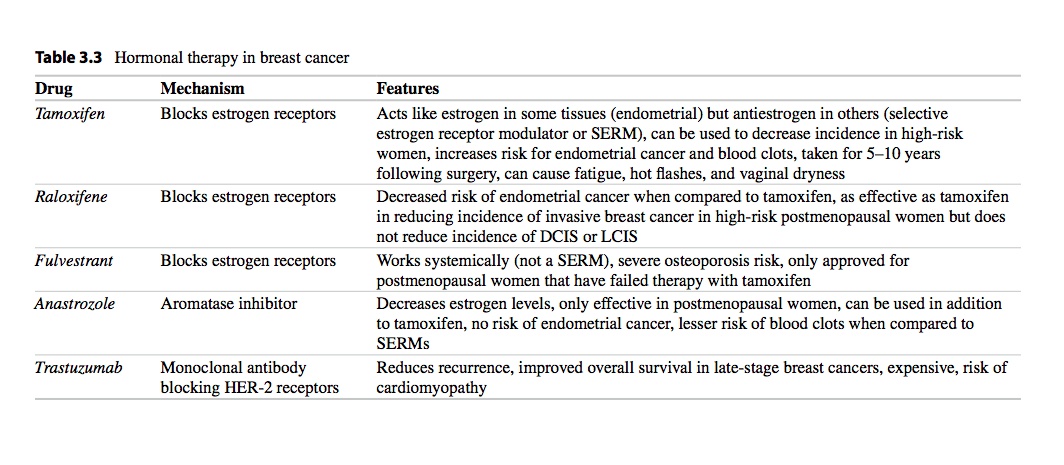Click the Tamoxifen features description paragraph

pyautogui.click(x=670, y=143)
